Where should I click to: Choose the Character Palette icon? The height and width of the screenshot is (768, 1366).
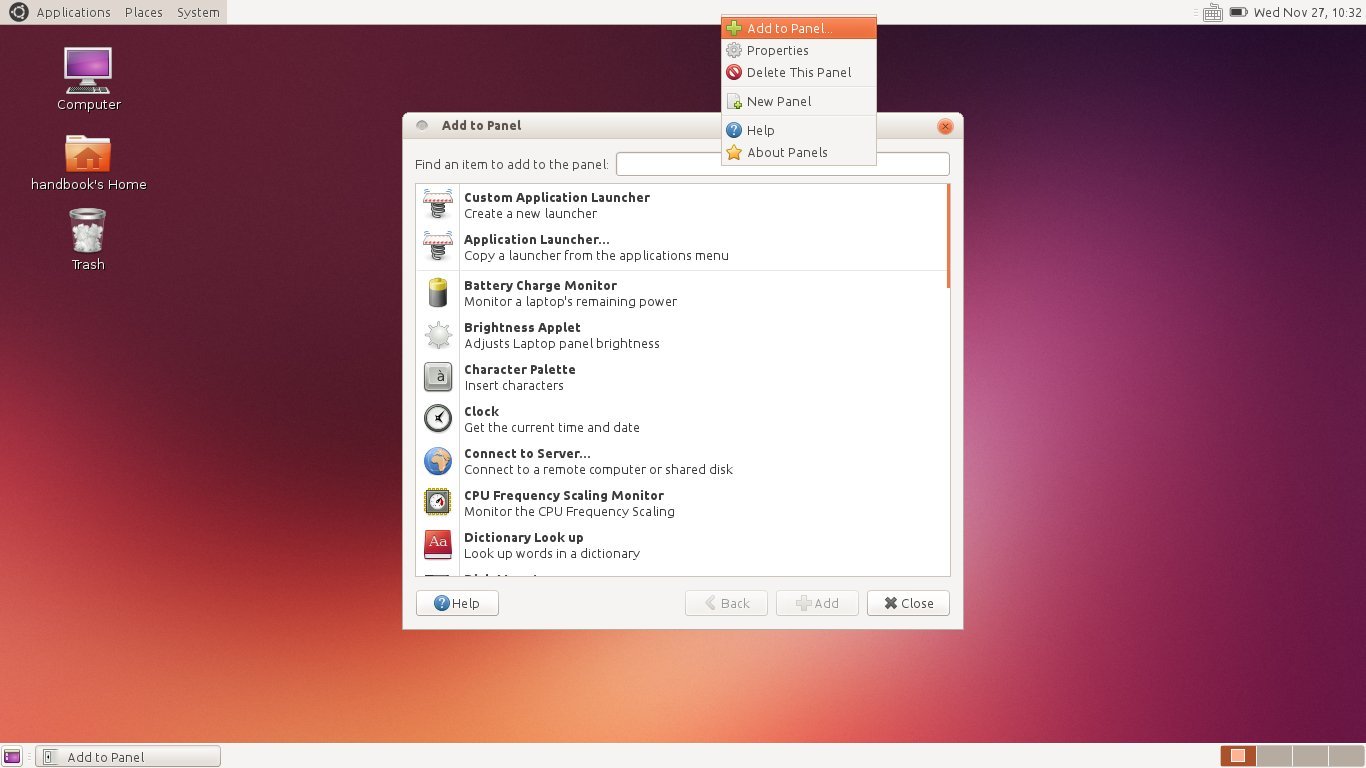click(x=438, y=377)
